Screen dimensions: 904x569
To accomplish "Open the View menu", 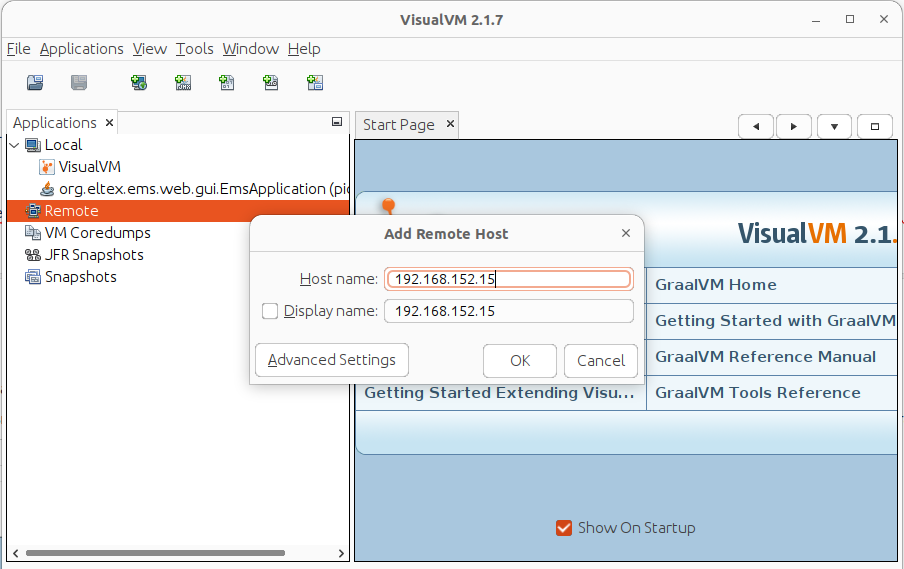I will [150, 49].
